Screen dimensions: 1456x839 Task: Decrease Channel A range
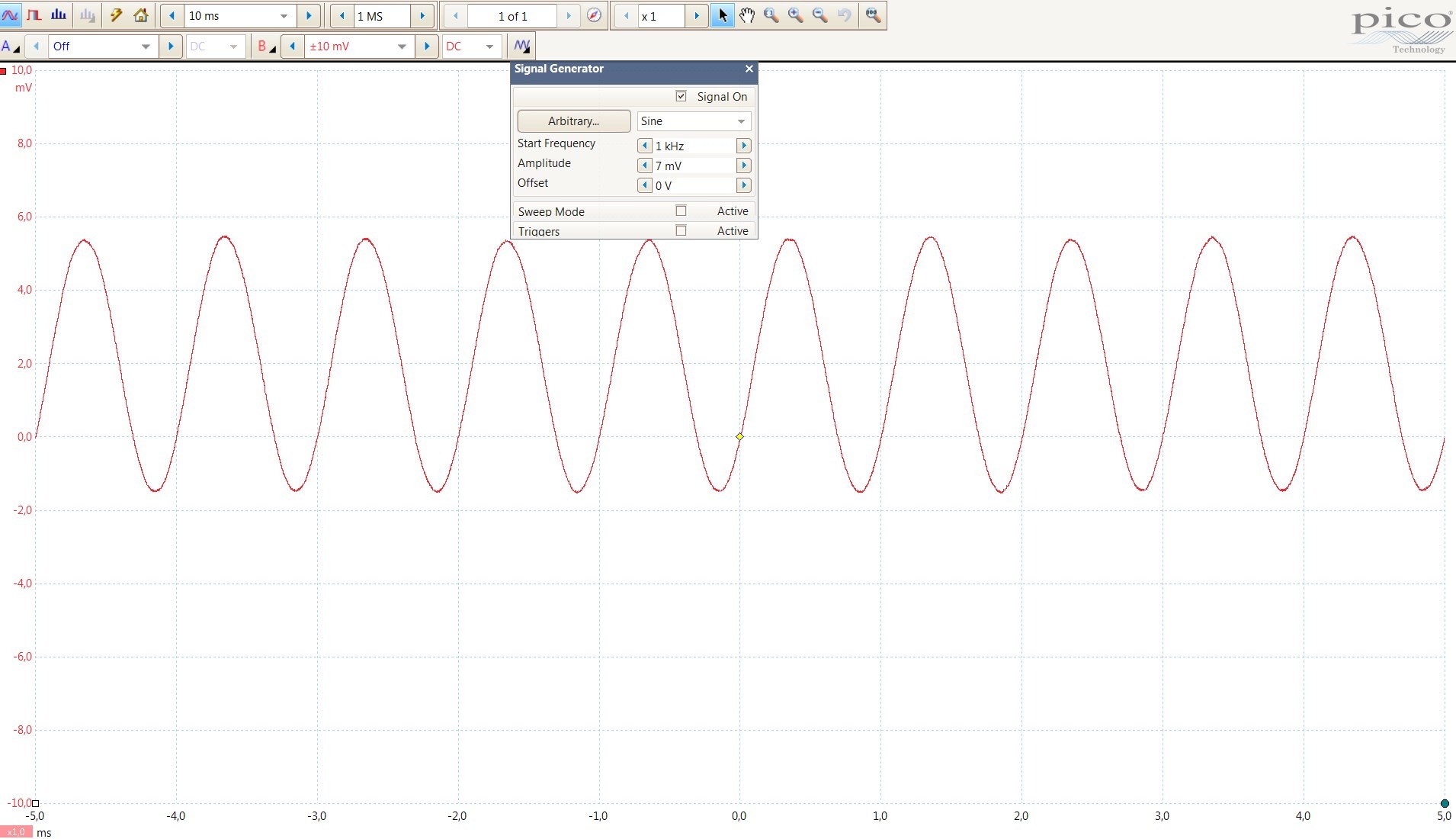[36, 47]
